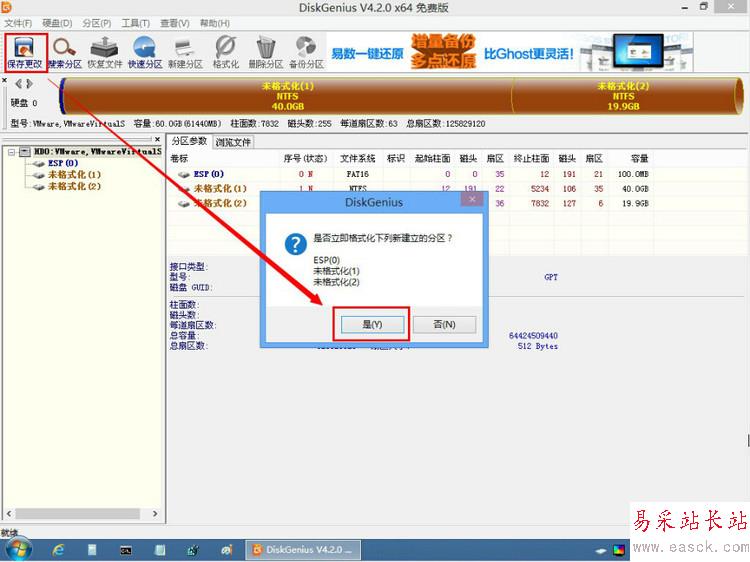750x562 pixels.
Task: Open the Disk (硬盘) menu
Action: point(57,23)
